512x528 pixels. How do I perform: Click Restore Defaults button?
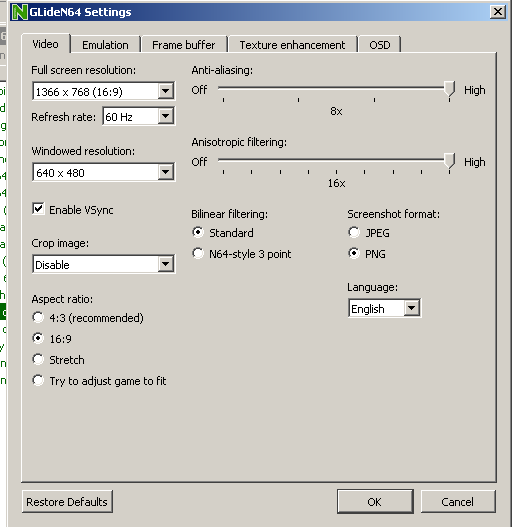click(67, 502)
